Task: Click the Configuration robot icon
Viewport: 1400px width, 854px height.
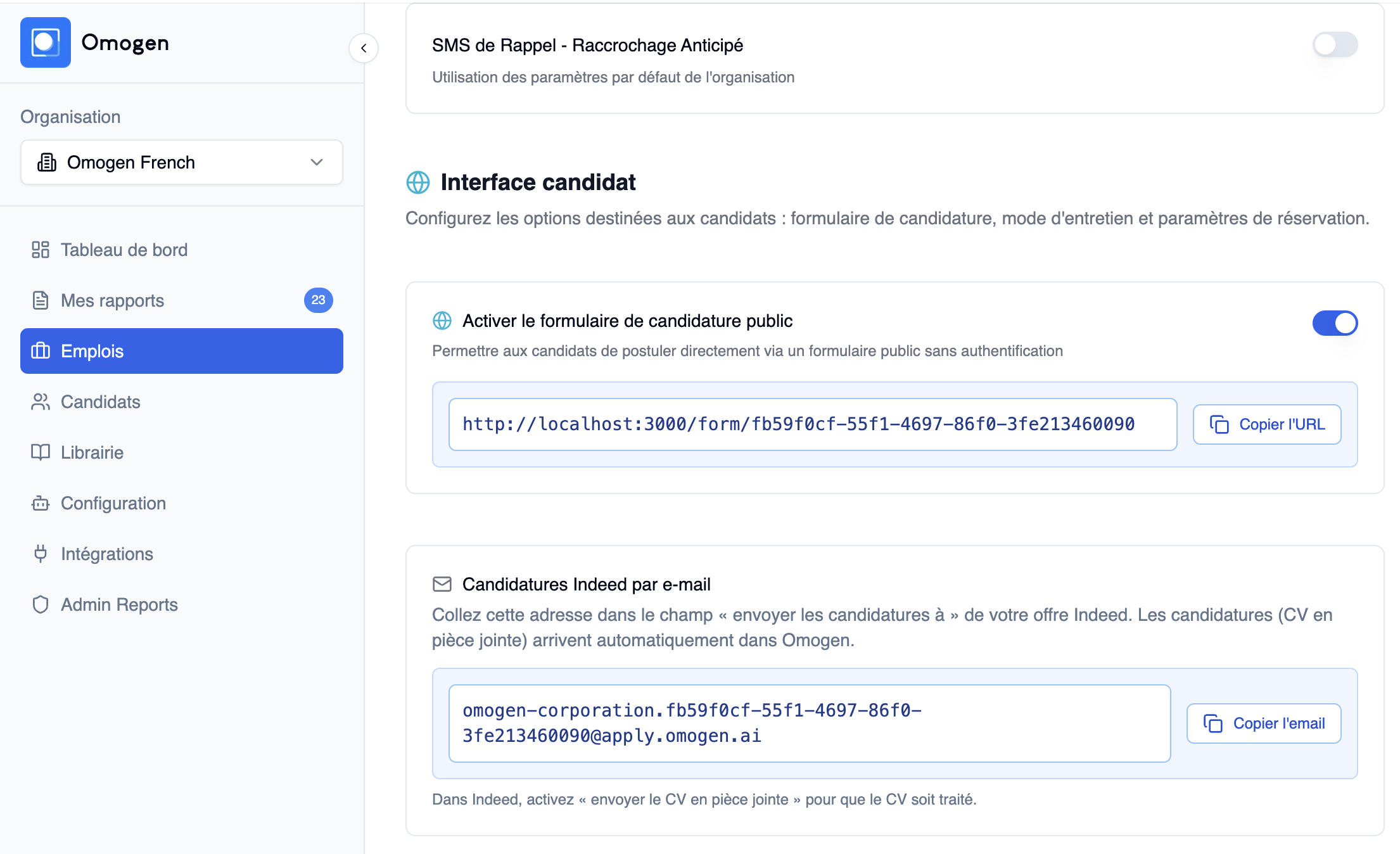Action: pos(41,503)
